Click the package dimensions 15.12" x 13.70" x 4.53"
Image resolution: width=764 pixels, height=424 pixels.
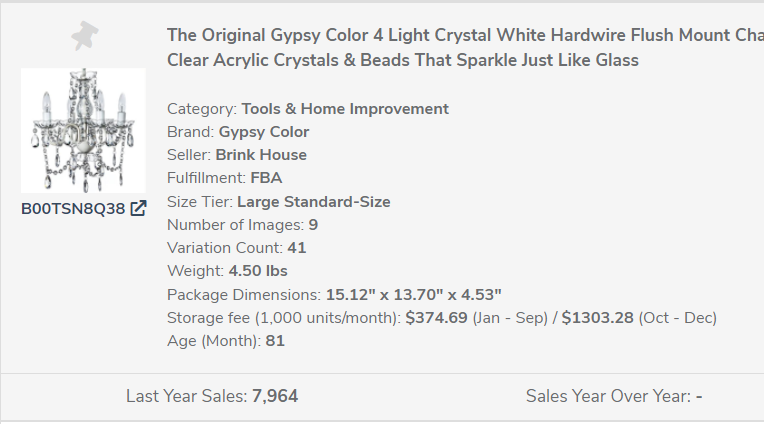pyautogui.click(x=414, y=294)
